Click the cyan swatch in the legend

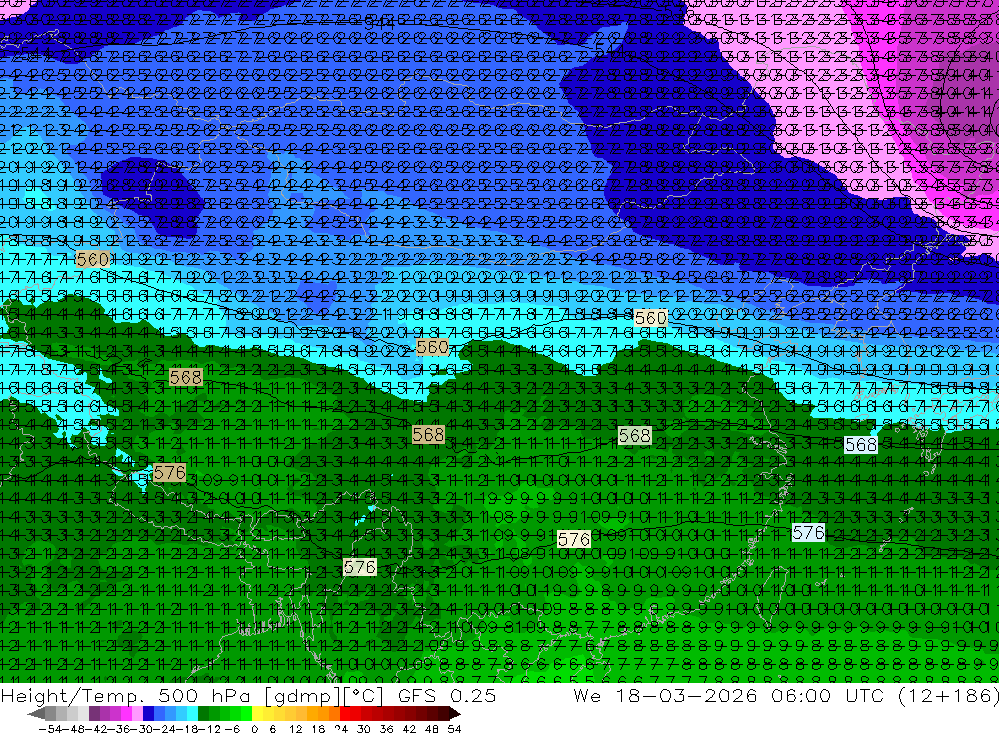pos(192,714)
